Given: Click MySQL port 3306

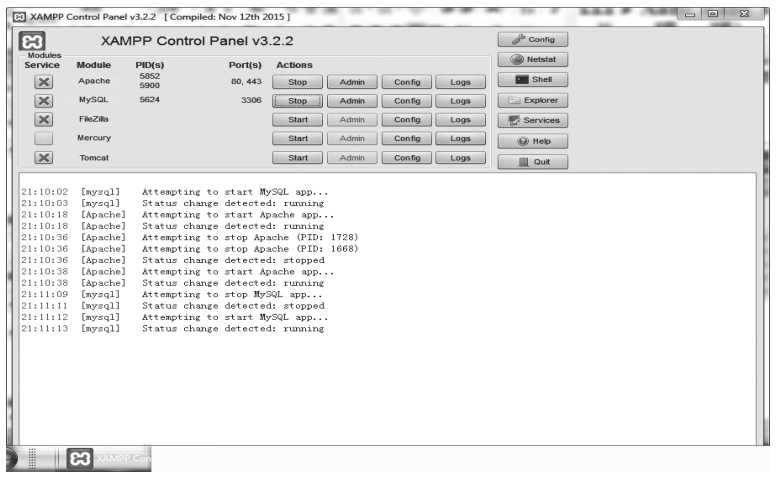Looking at the screenshot, I should coord(251,100).
